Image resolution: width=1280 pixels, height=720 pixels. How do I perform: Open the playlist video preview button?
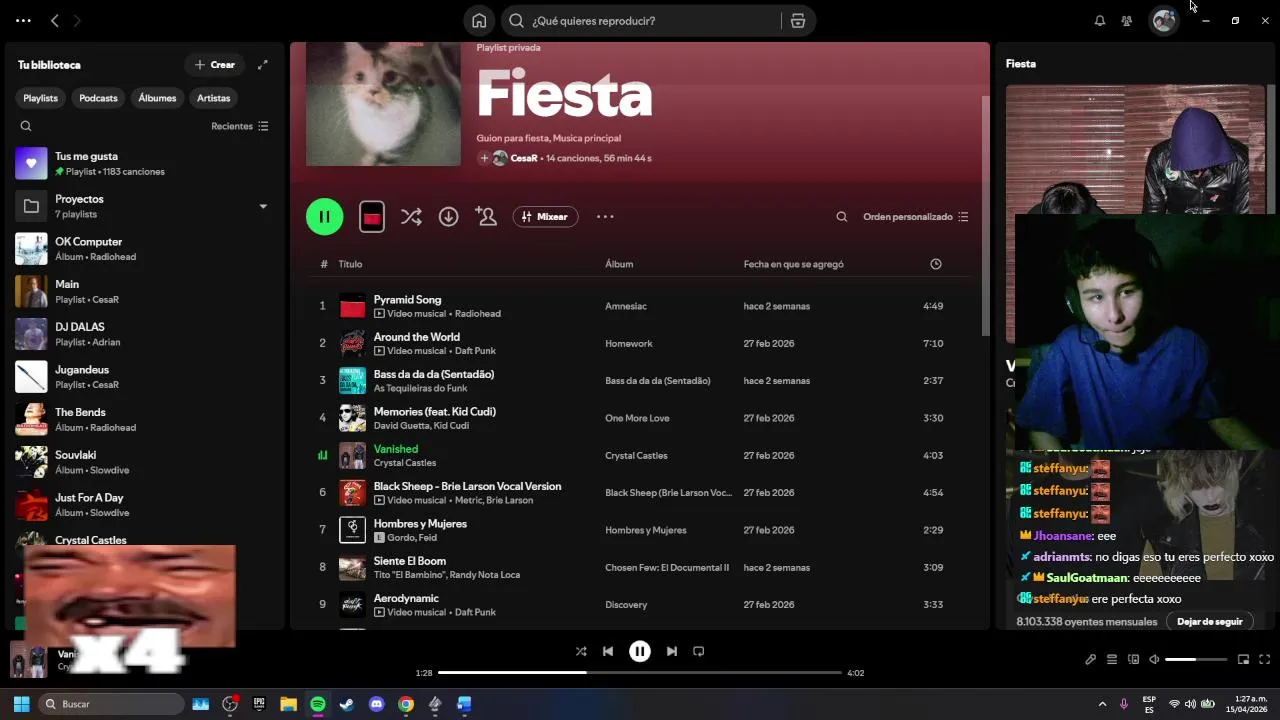pyautogui.click(x=372, y=216)
